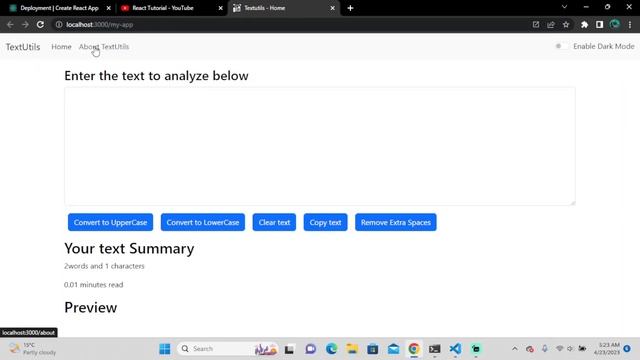Click the 'Preview' heading
Screen dimensions: 640x360
(91, 307)
